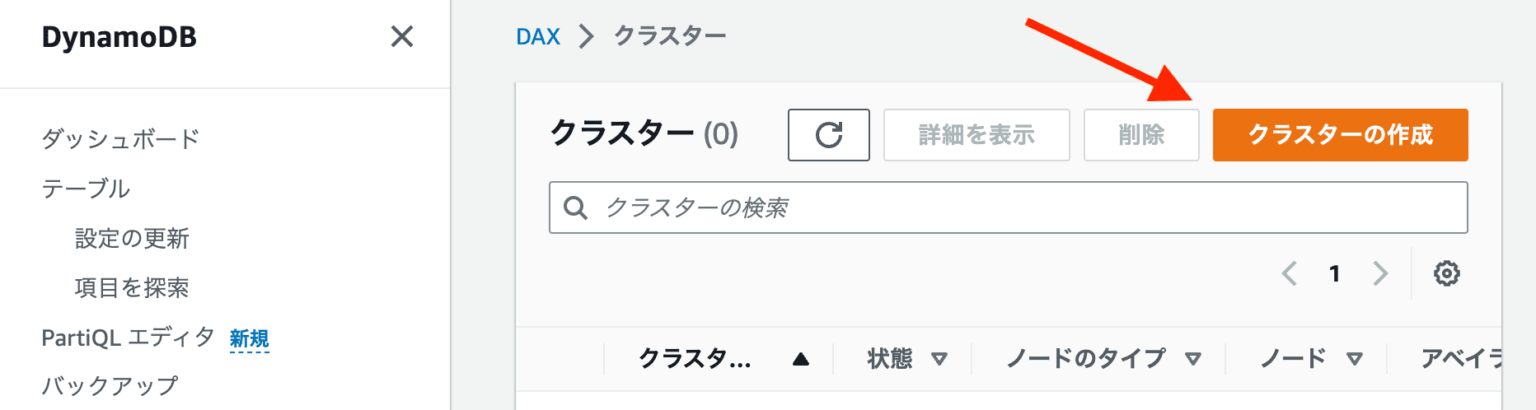The height and width of the screenshot is (410, 1536).
Task: Open 設定の更新 sidebar item
Action: click(x=132, y=238)
